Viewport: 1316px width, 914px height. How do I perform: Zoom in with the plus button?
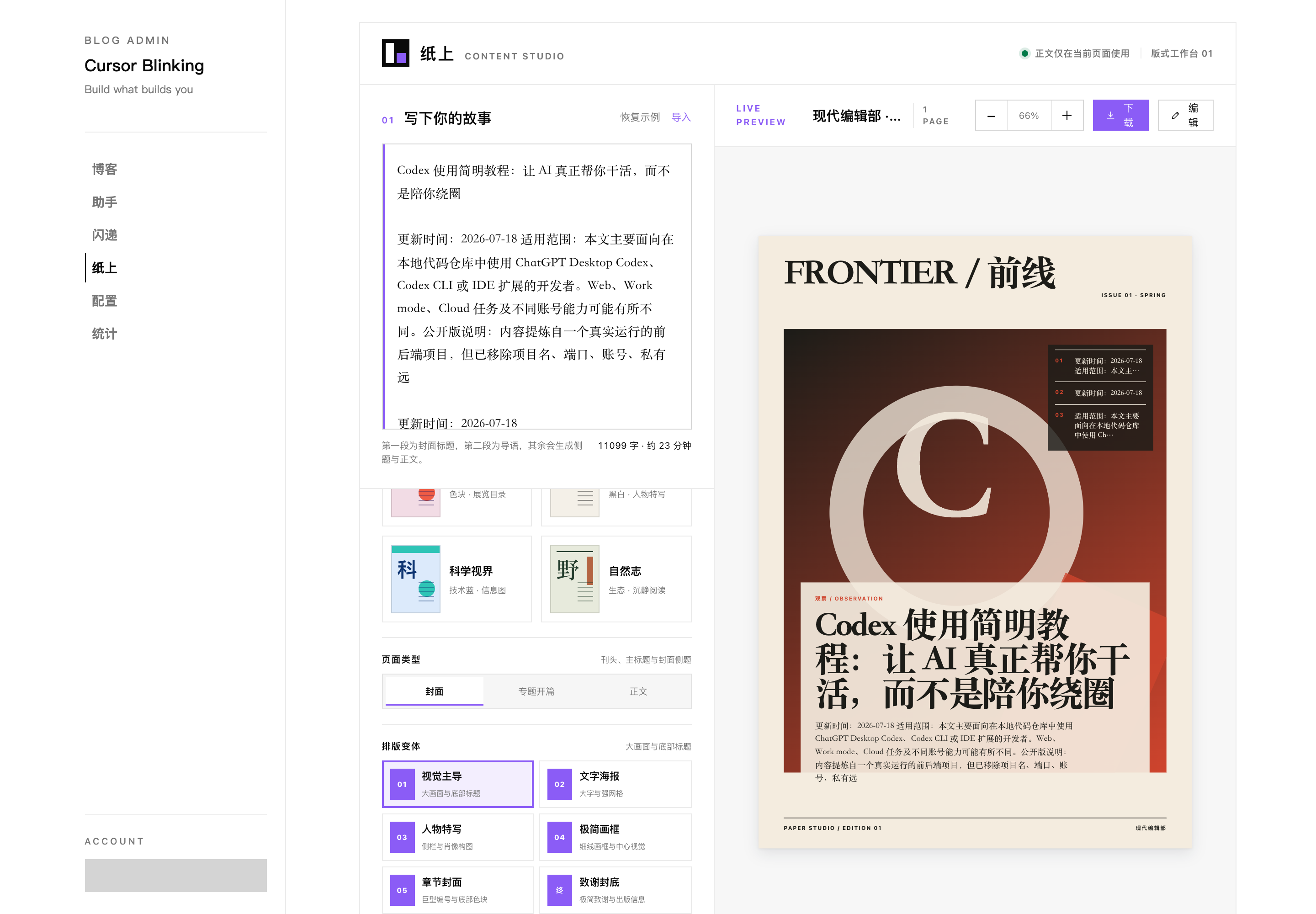(1067, 116)
